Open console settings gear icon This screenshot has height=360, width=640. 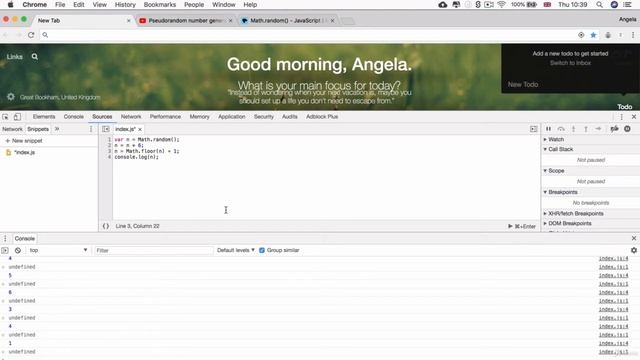634,250
